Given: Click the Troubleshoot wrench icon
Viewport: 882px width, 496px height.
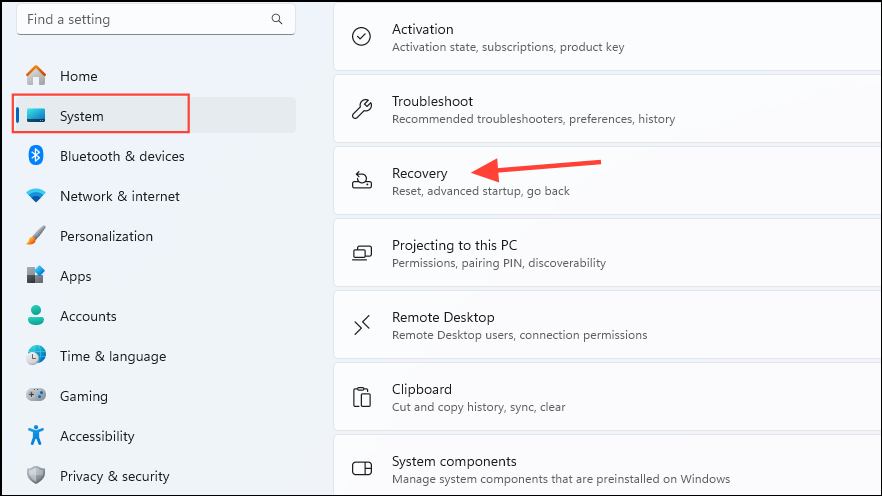Looking at the screenshot, I should (x=362, y=109).
